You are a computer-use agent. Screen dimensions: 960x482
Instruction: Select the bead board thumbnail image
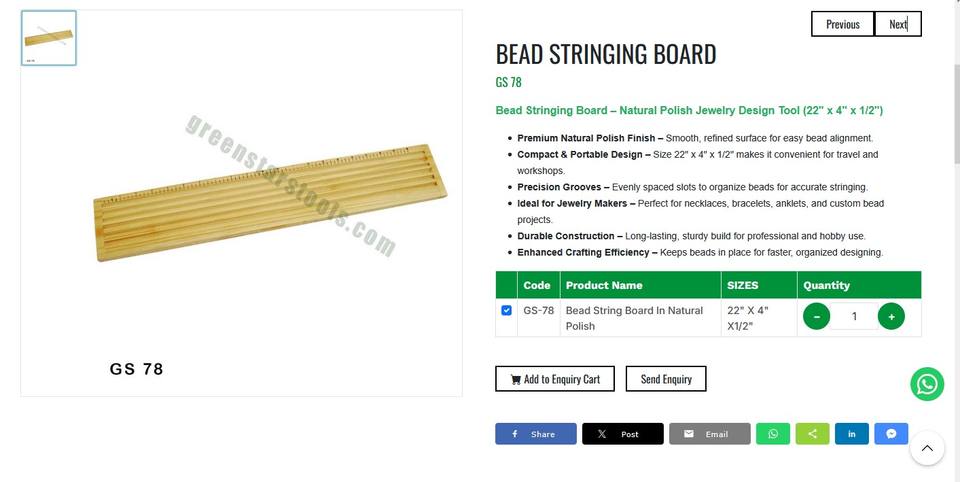point(48,38)
